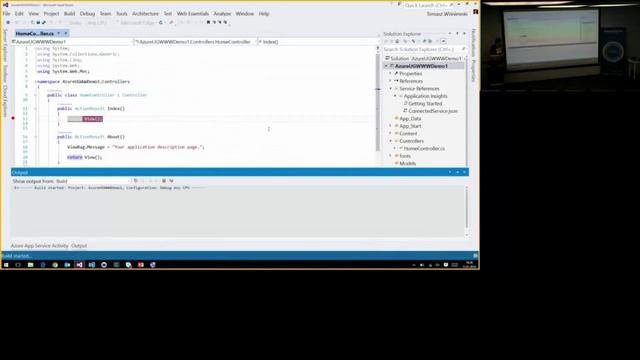The height and width of the screenshot is (360, 640).
Task: Collapse the Index() method outline in editor
Action: click(36, 109)
